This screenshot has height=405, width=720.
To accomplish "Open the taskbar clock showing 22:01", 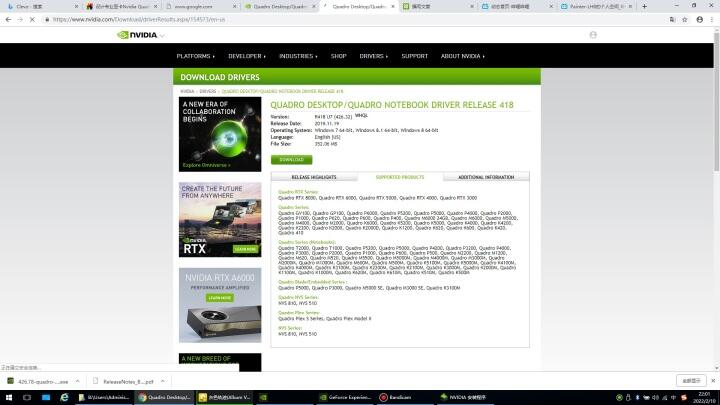I will (705, 398).
